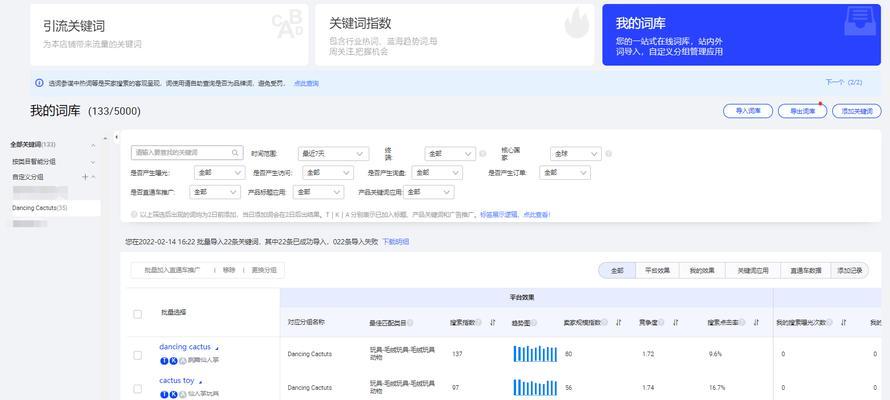
Task: Open the 是否直通车推广 dropdown
Action: click(215, 192)
